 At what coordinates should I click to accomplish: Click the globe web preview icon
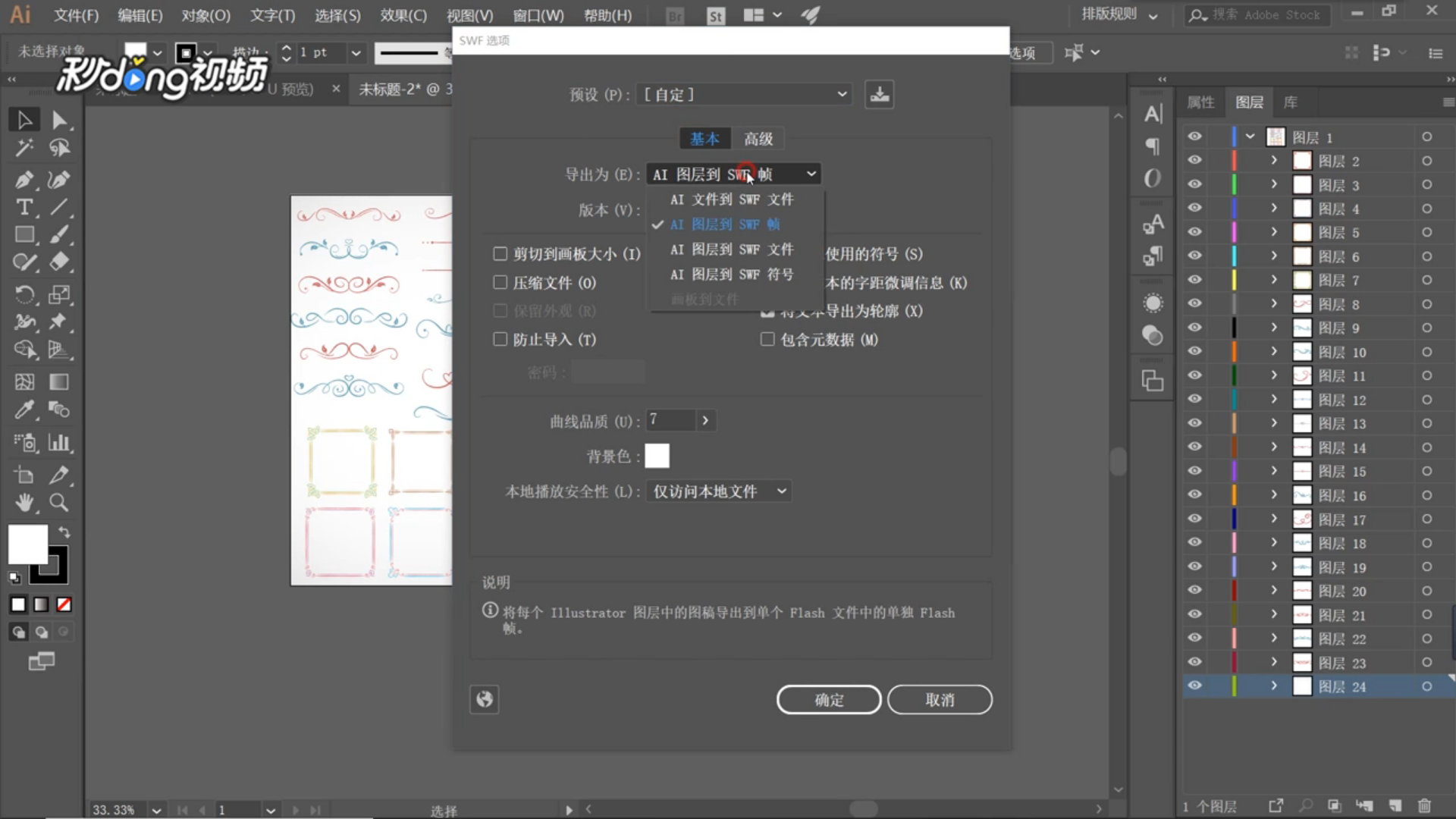pyautogui.click(x=485, y=699)
